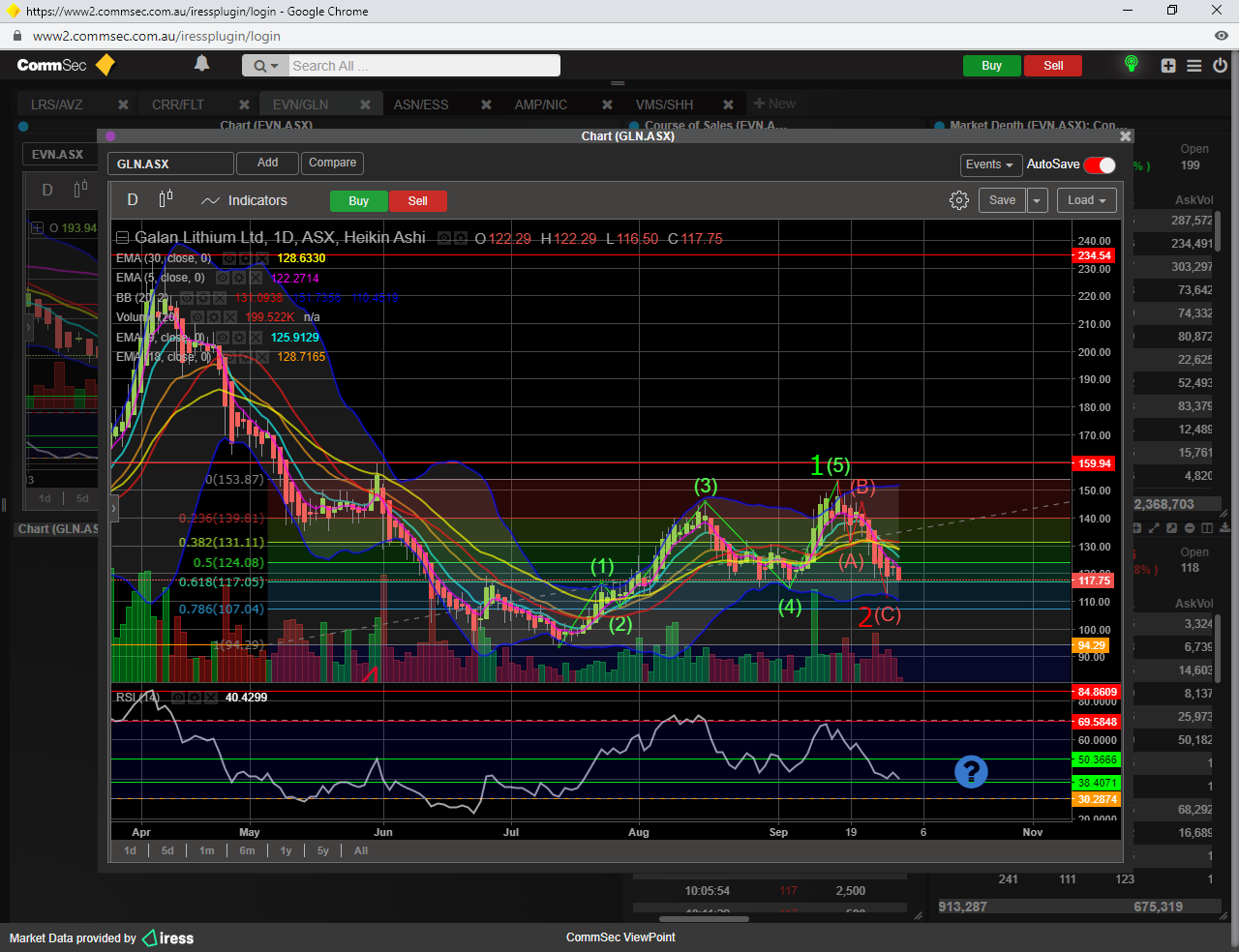
Task: Open the Load chart dropdown
Action: click(x=1086, y=200)
